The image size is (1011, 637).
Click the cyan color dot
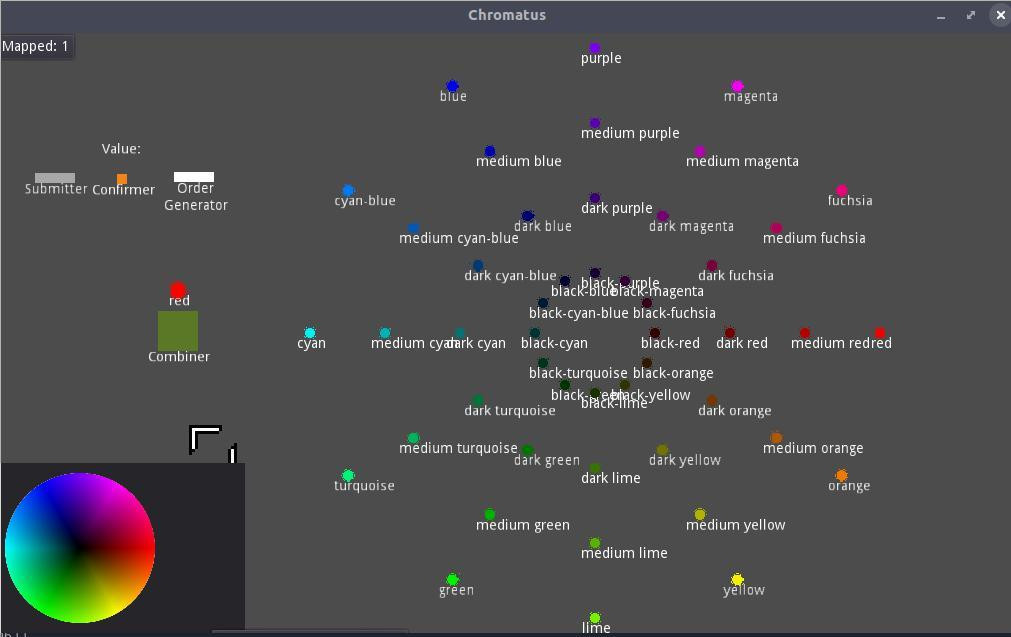pos(309,333)
